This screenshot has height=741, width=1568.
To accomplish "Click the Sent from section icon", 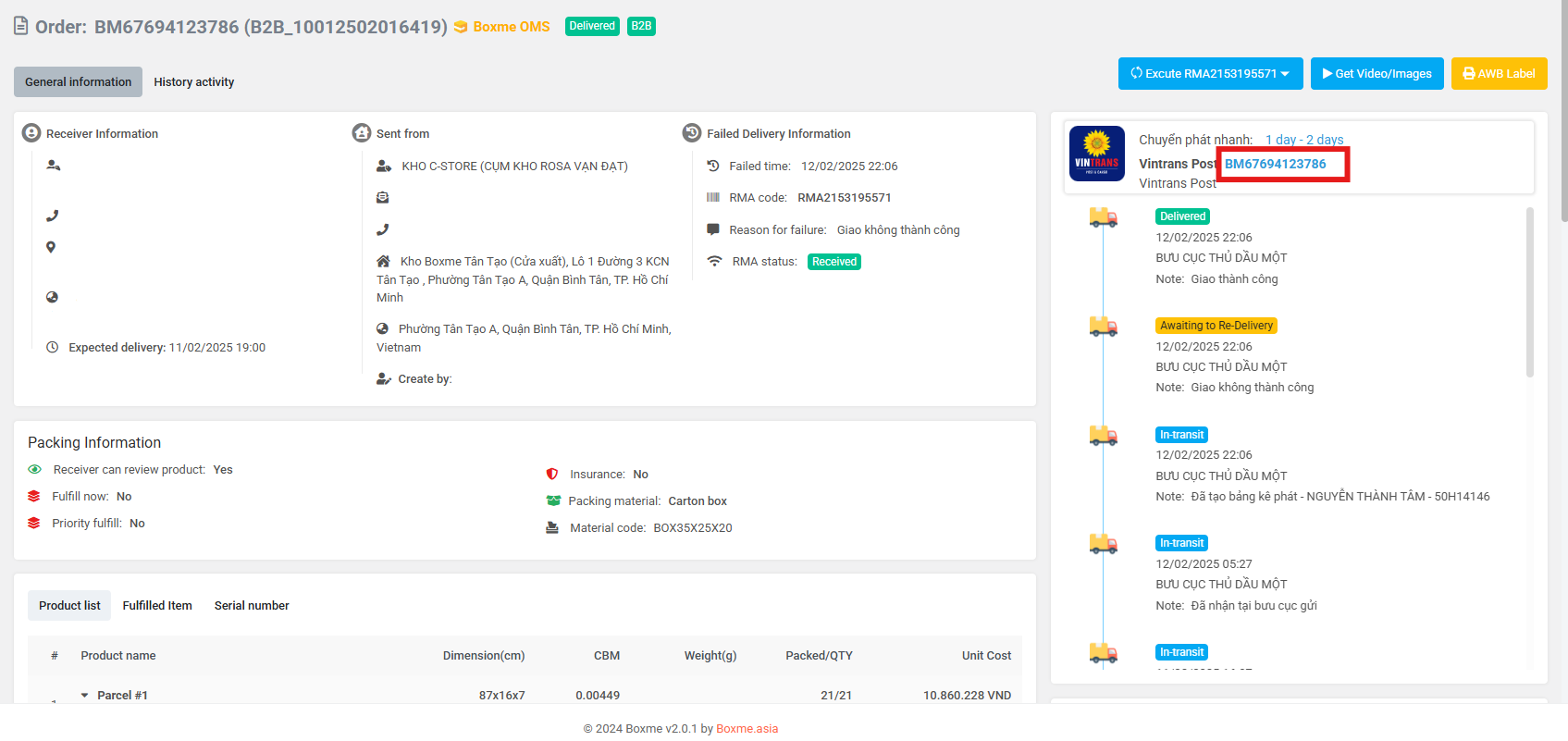I will pyautogui.click(x=361, y=133).
